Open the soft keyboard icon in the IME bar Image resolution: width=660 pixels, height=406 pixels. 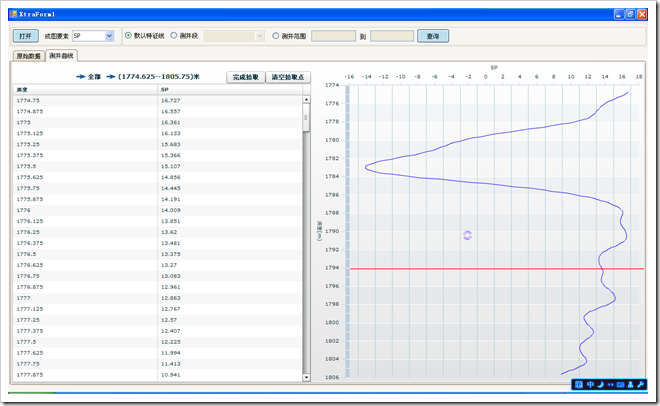[620, 385]
